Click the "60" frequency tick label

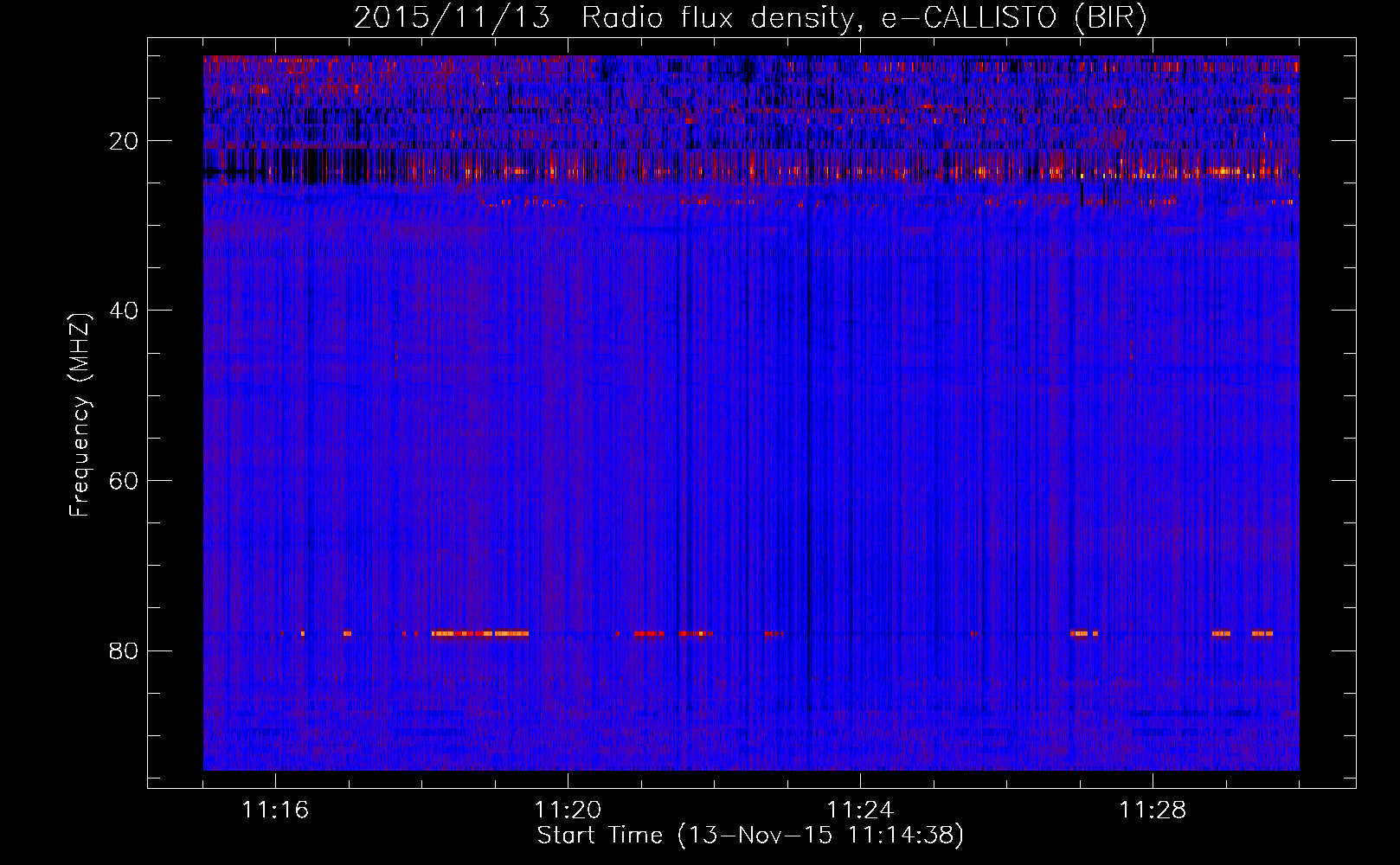(x=125, y=481)
